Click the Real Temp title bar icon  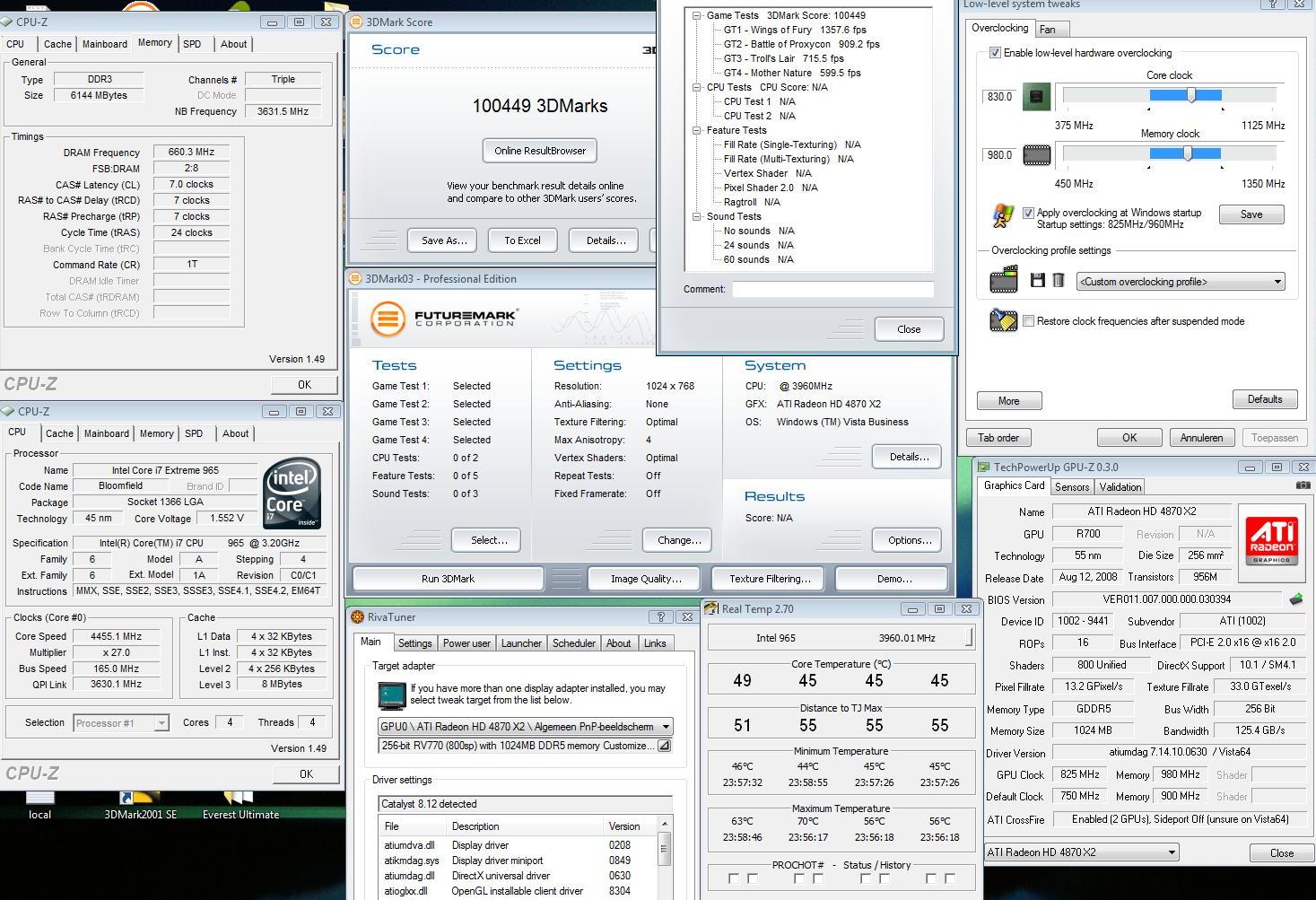[x=712, y=608]
